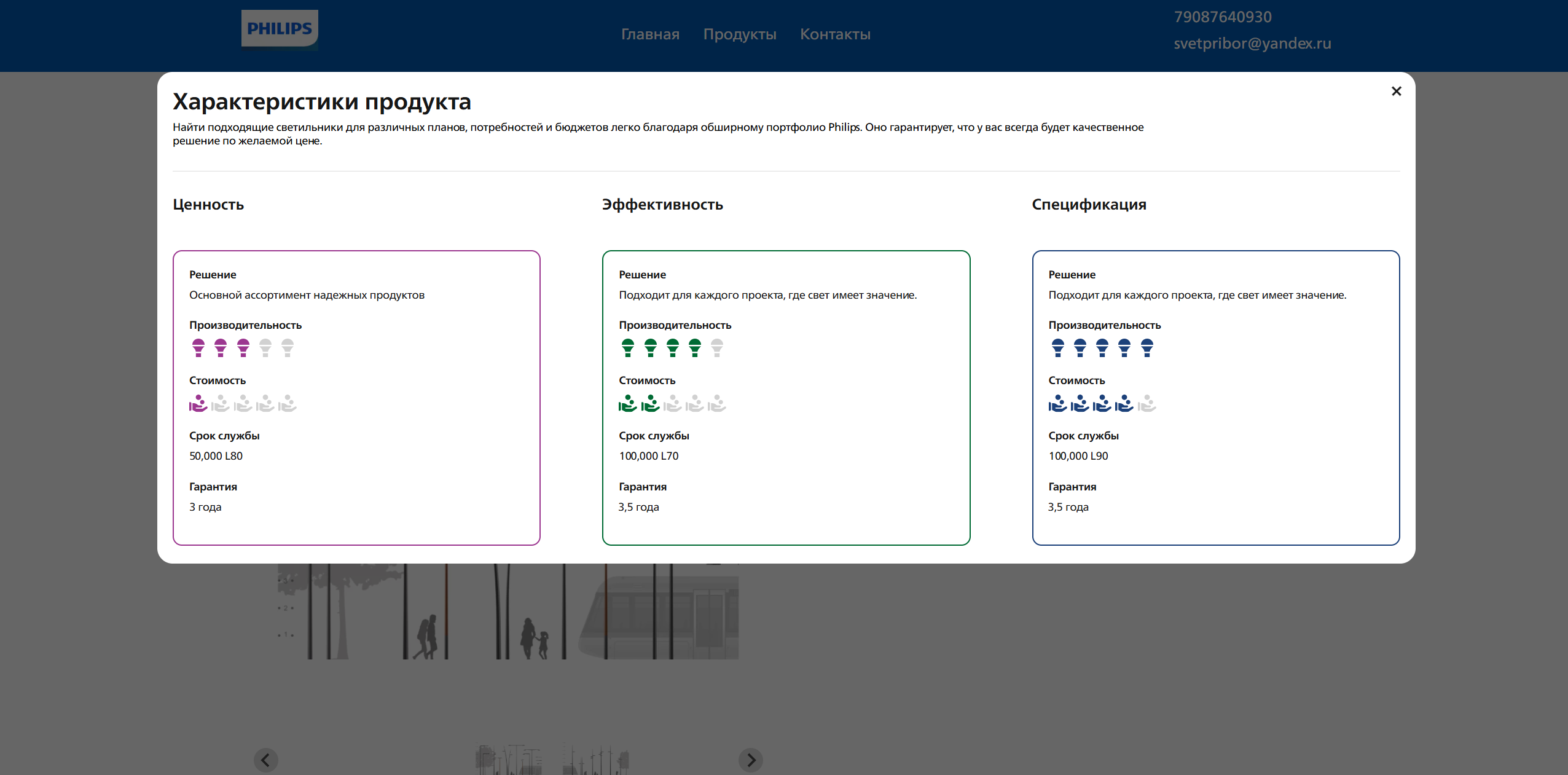Click the svetpribor@yandex.ru email link

click(1252, 44)
